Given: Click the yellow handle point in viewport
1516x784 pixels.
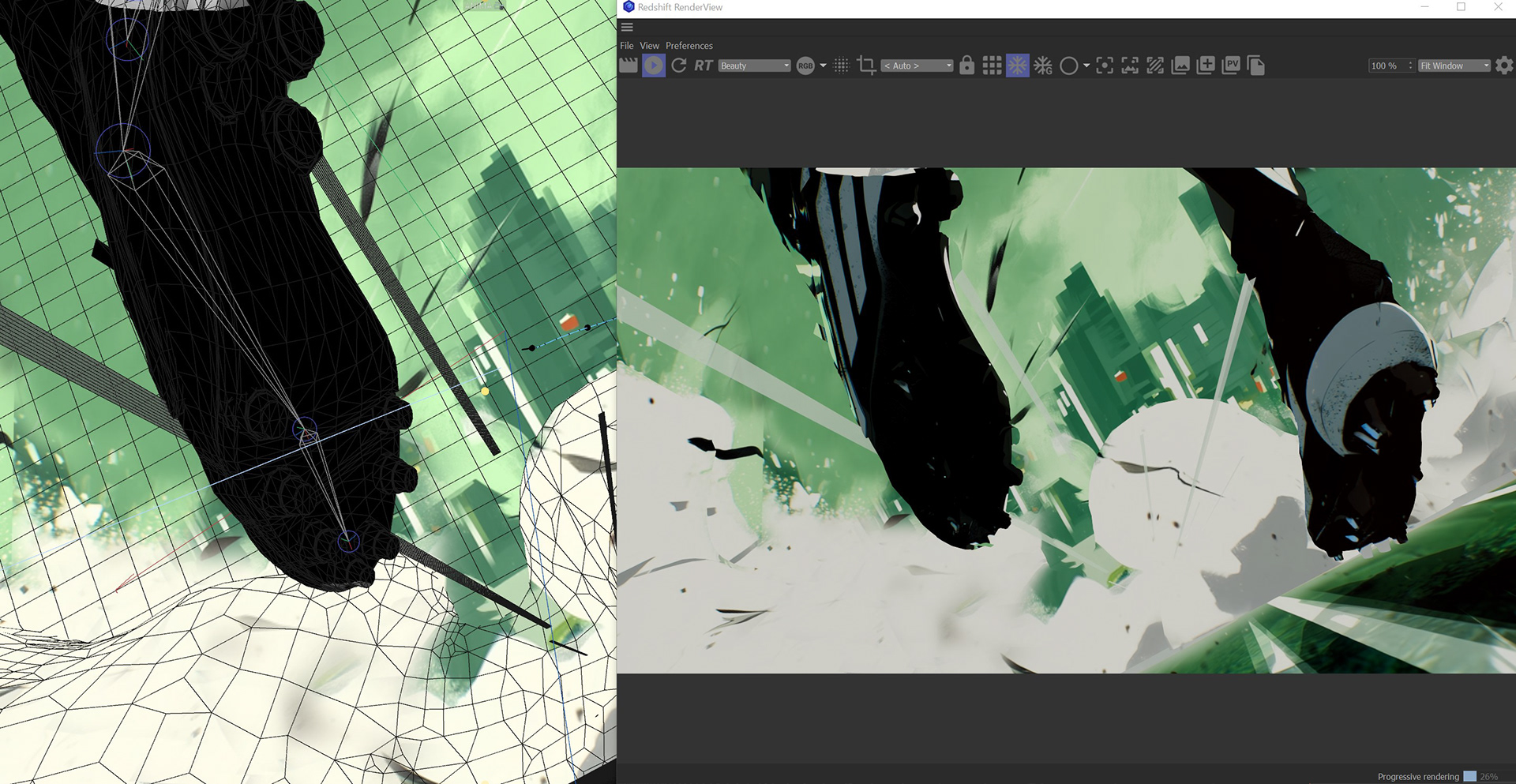Looking at the screenshot, I should tap(485, 391).
